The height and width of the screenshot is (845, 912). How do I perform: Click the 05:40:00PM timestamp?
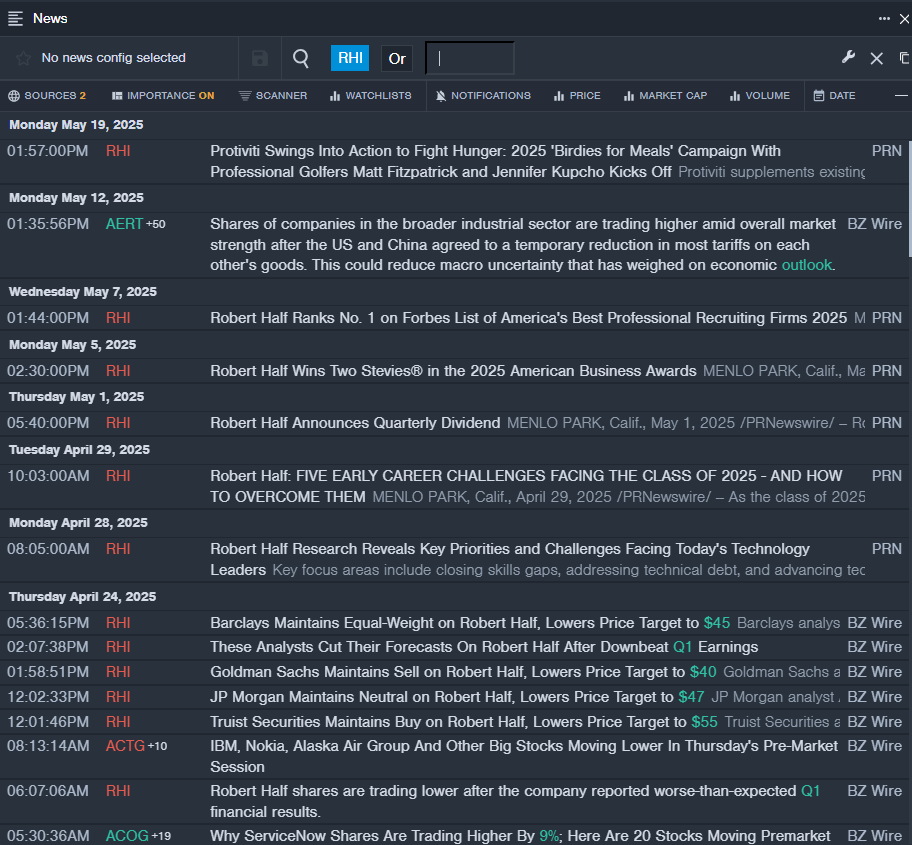click(x=48, y=423)
